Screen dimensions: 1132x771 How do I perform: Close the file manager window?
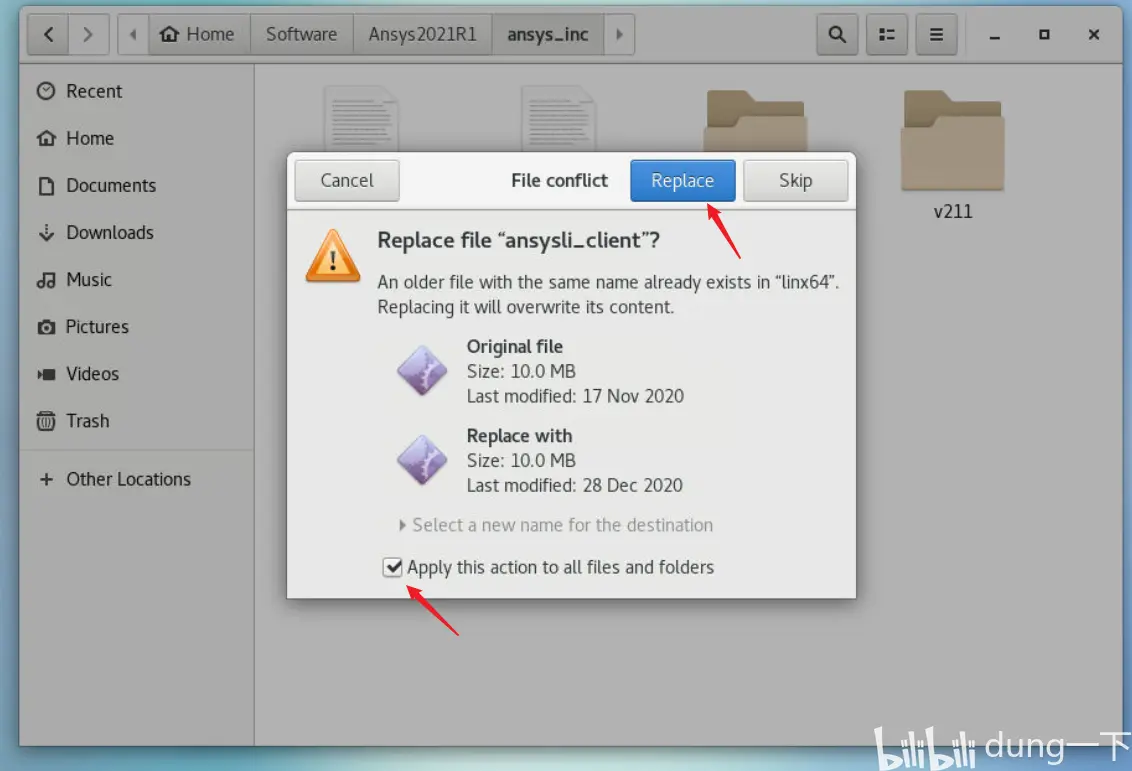1094,35
